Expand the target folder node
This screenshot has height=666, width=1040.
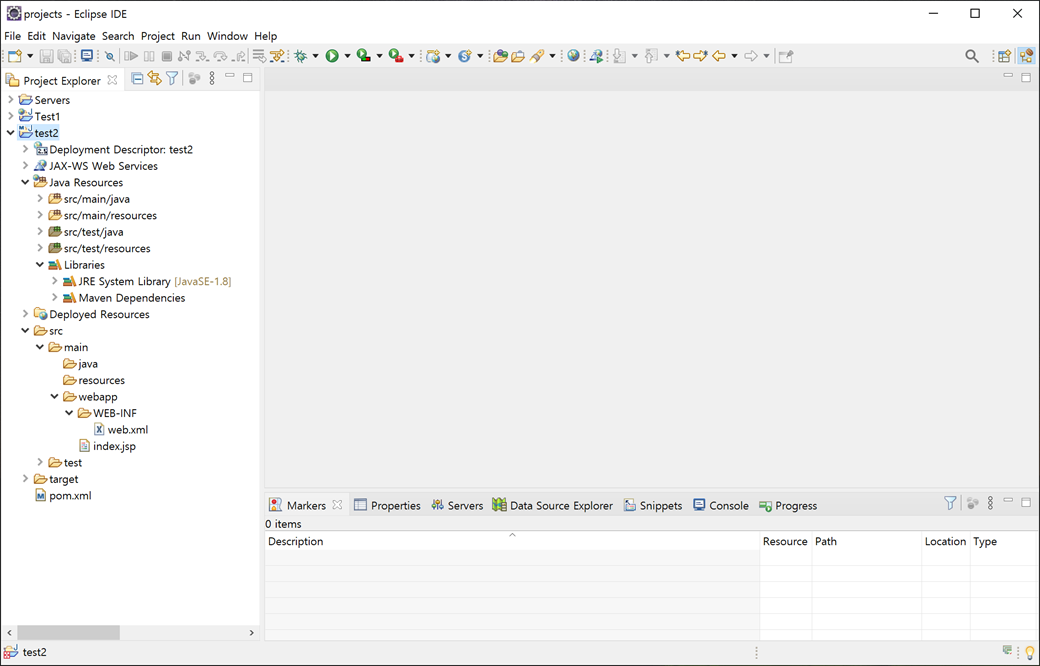tap(25, 479)
